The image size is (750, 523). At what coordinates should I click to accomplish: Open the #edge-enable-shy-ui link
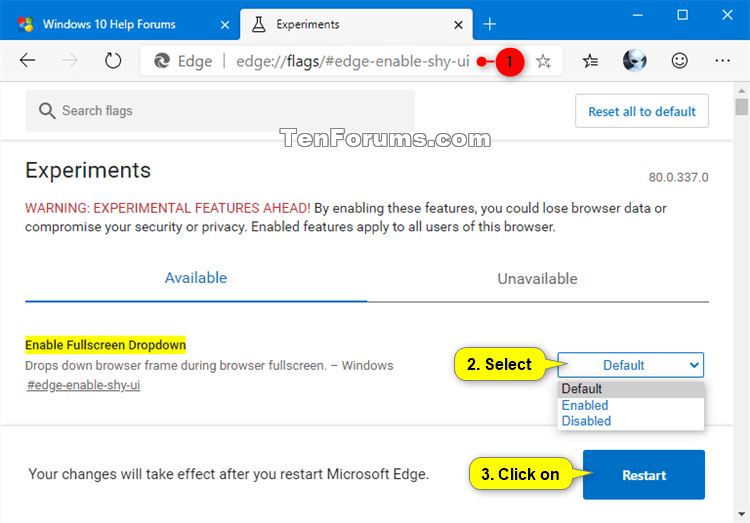83,385
